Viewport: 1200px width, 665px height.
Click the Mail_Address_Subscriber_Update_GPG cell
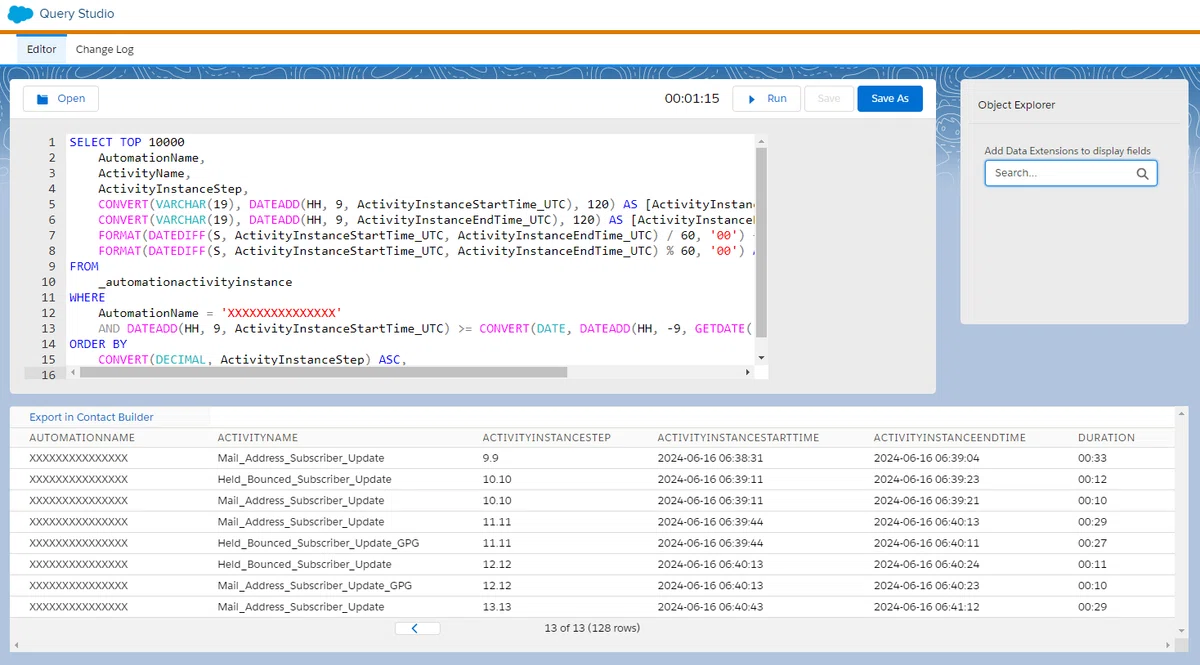[315, 586]
